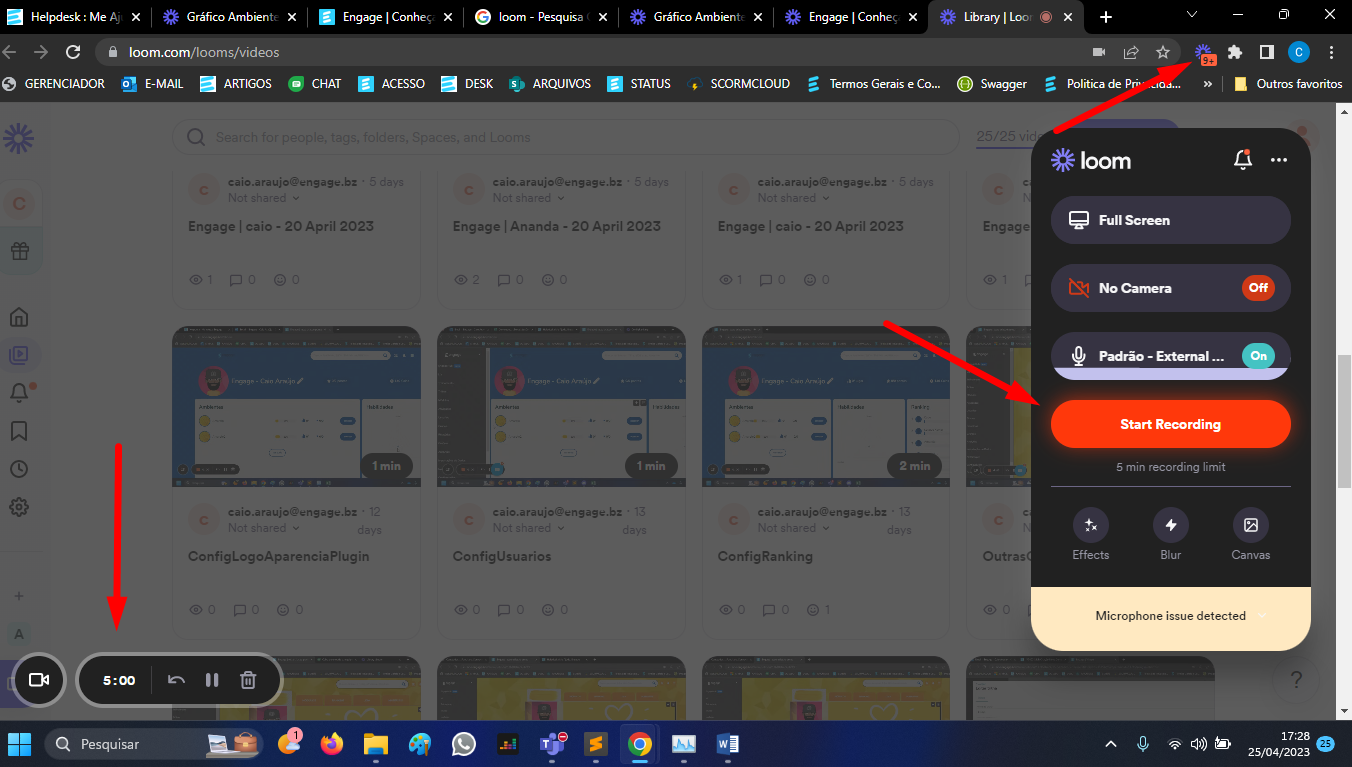
Task: Click the share icon in the address bar
Action: coord(1131,52)
